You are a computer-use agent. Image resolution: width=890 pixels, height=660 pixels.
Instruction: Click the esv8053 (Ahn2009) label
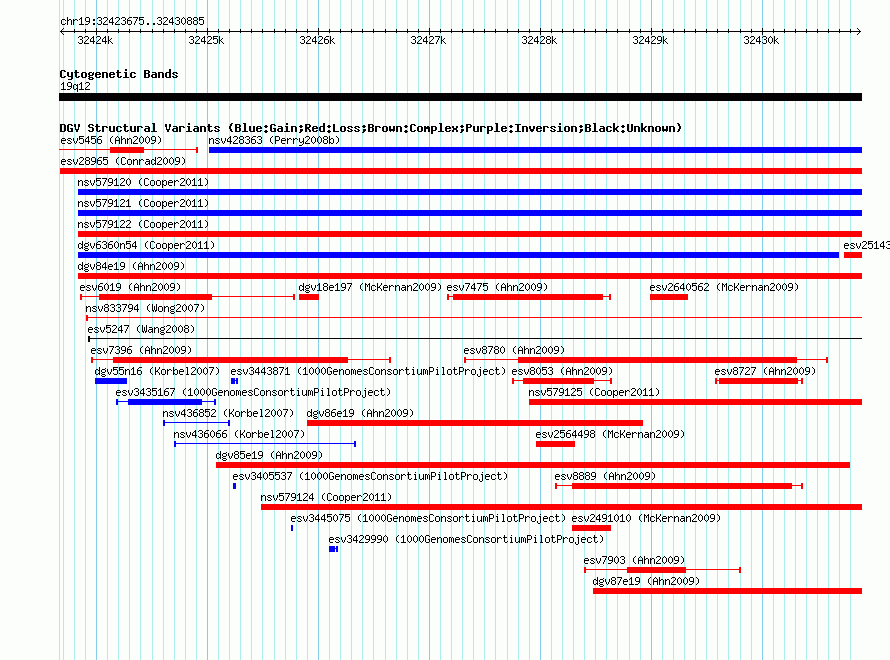point(562,371)
